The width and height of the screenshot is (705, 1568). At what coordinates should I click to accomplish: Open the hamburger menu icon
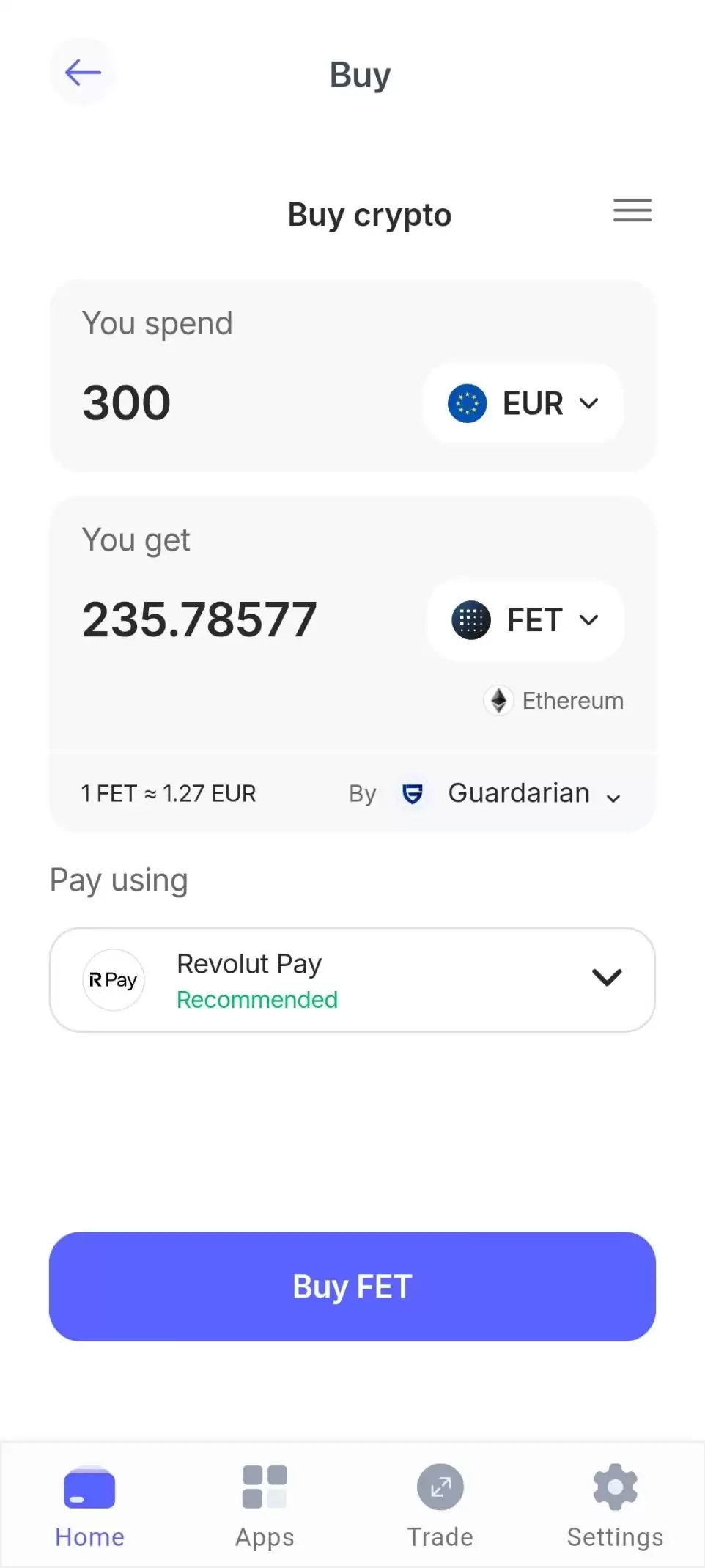pos(632,210)
